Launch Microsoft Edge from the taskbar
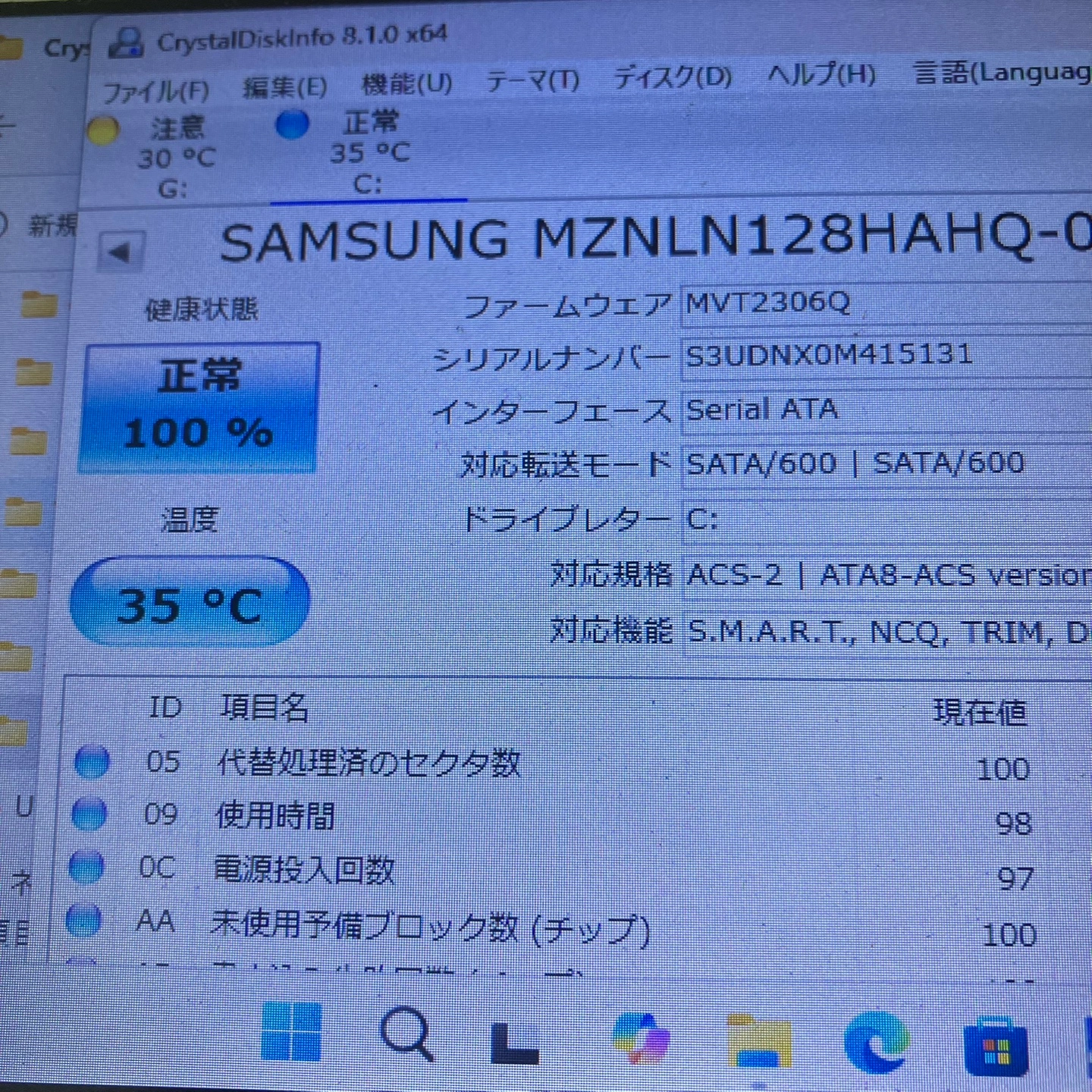1092x1092 pixels. click(876, 1043)
